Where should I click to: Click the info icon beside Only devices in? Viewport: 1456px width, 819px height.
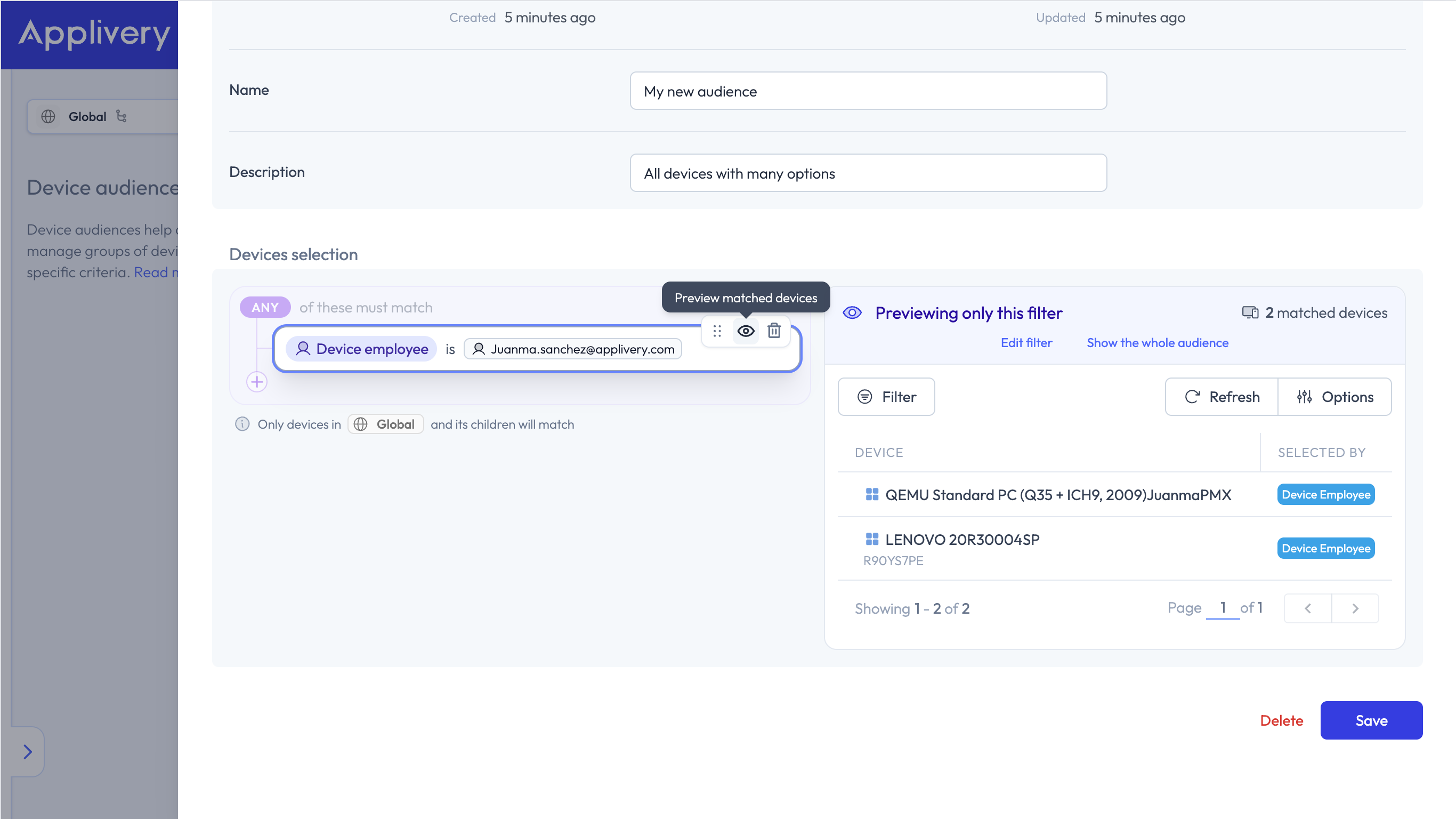coord(242,424)
